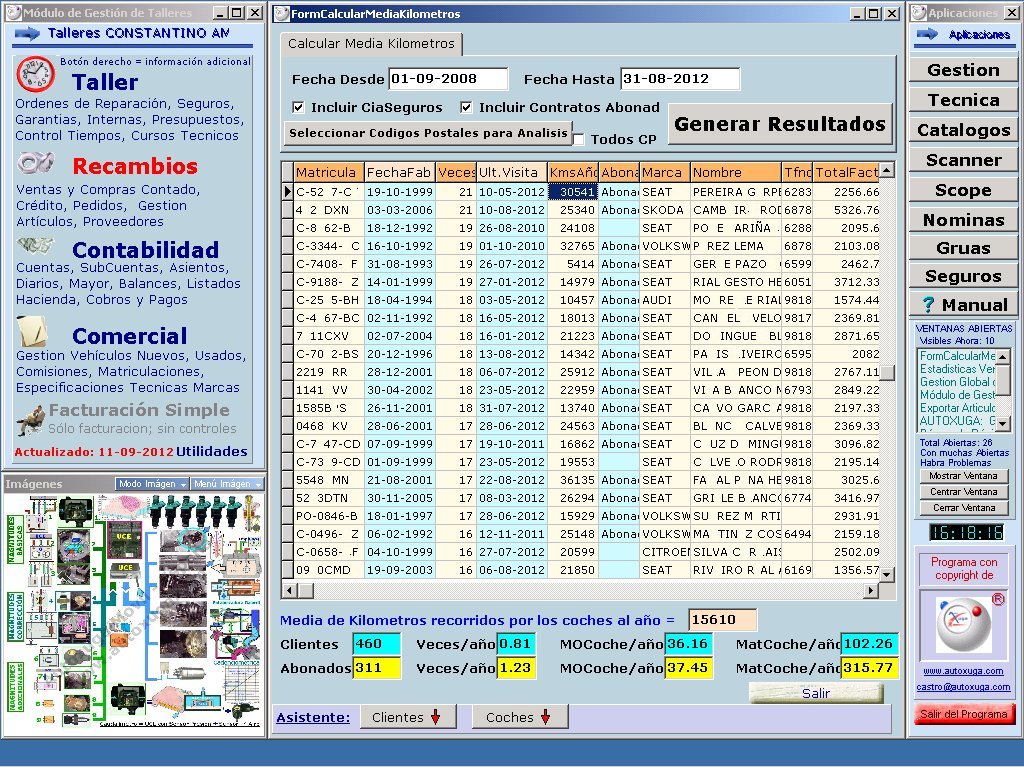Click Centrar Ventana button
1024x768 pixels.
(963, 492)
